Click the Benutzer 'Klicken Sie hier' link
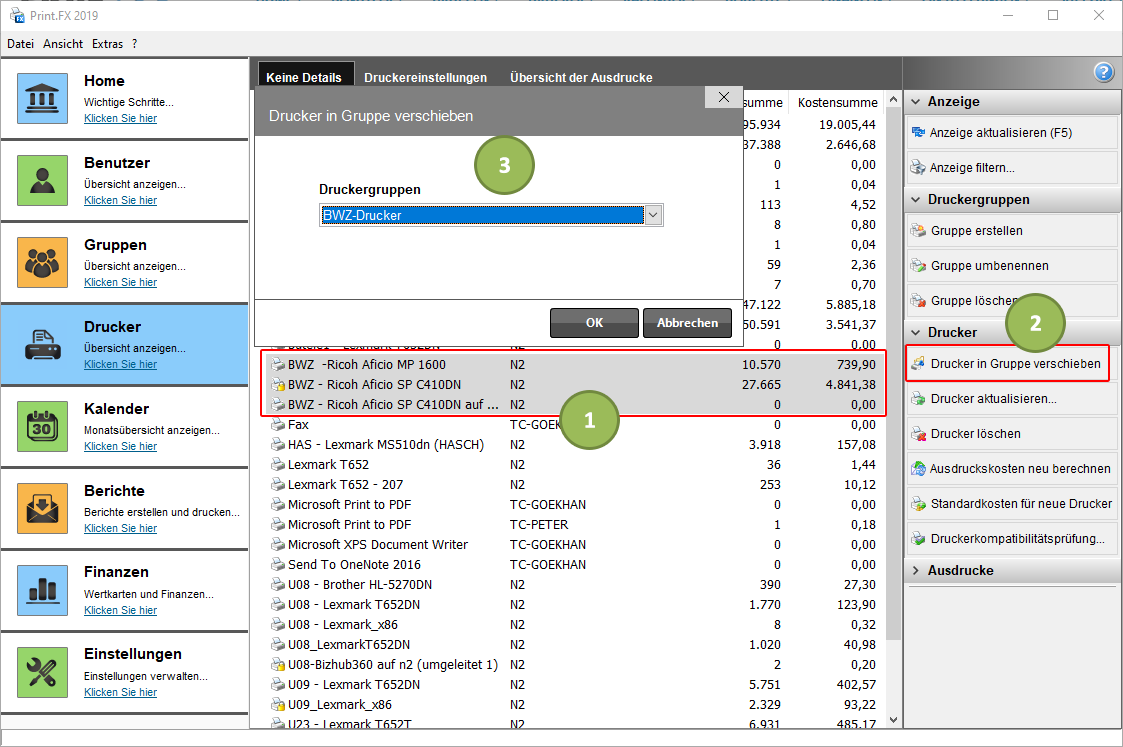The image size is (1123, 747). (x=120, y=201)
